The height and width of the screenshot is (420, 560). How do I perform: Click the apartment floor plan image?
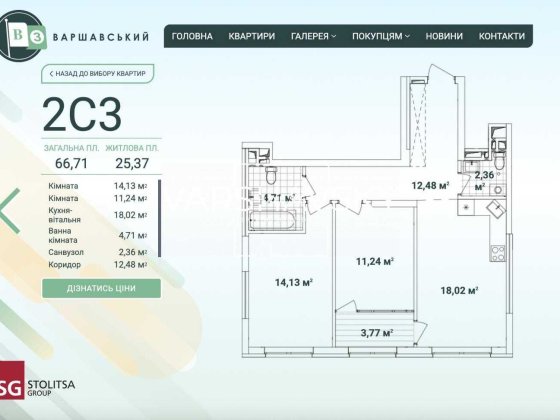pos(378,211)
